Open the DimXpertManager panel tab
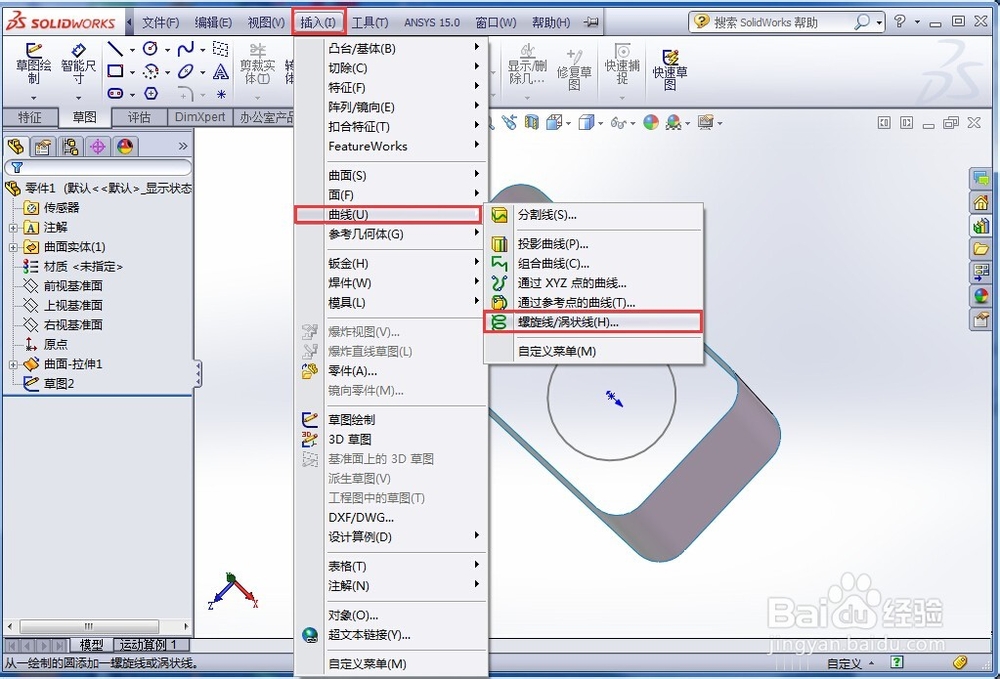Image resolution: width=1000 pixels, height=679 pixels. click(x=98, y=147)
